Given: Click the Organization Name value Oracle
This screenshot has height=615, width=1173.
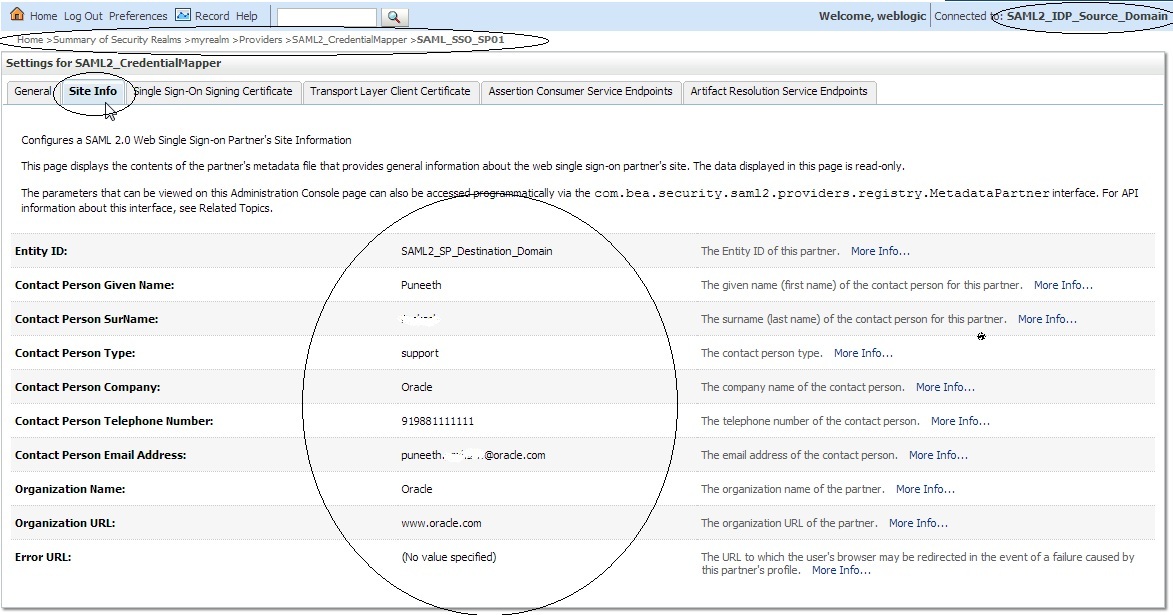Looking at the screenshot, I should 417,489.
